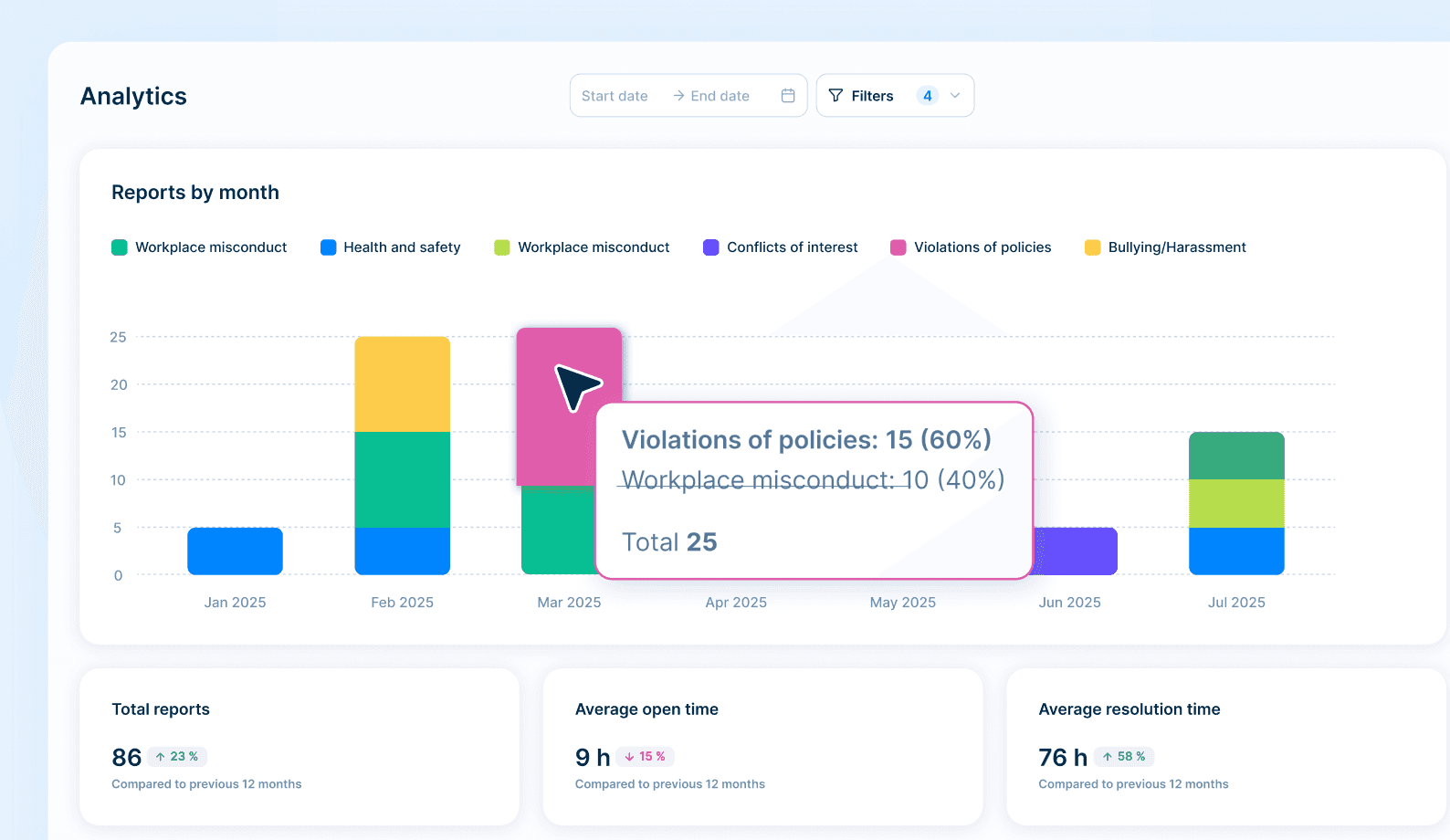1450x840 pixels.
Task: Click the funnel Filters icon
Action: [835, 96]
